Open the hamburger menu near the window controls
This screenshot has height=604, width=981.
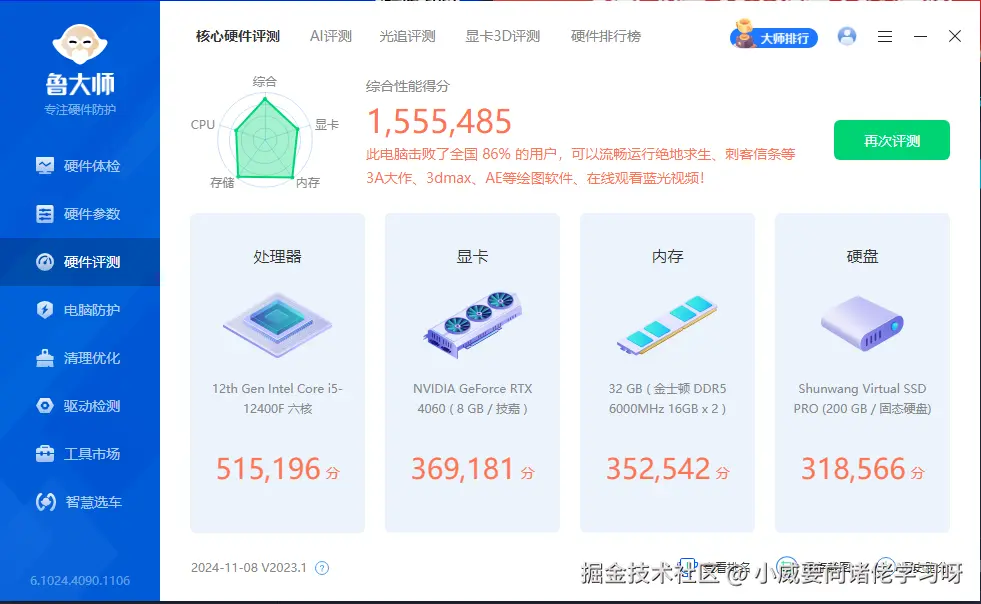[x=884, y=36]
